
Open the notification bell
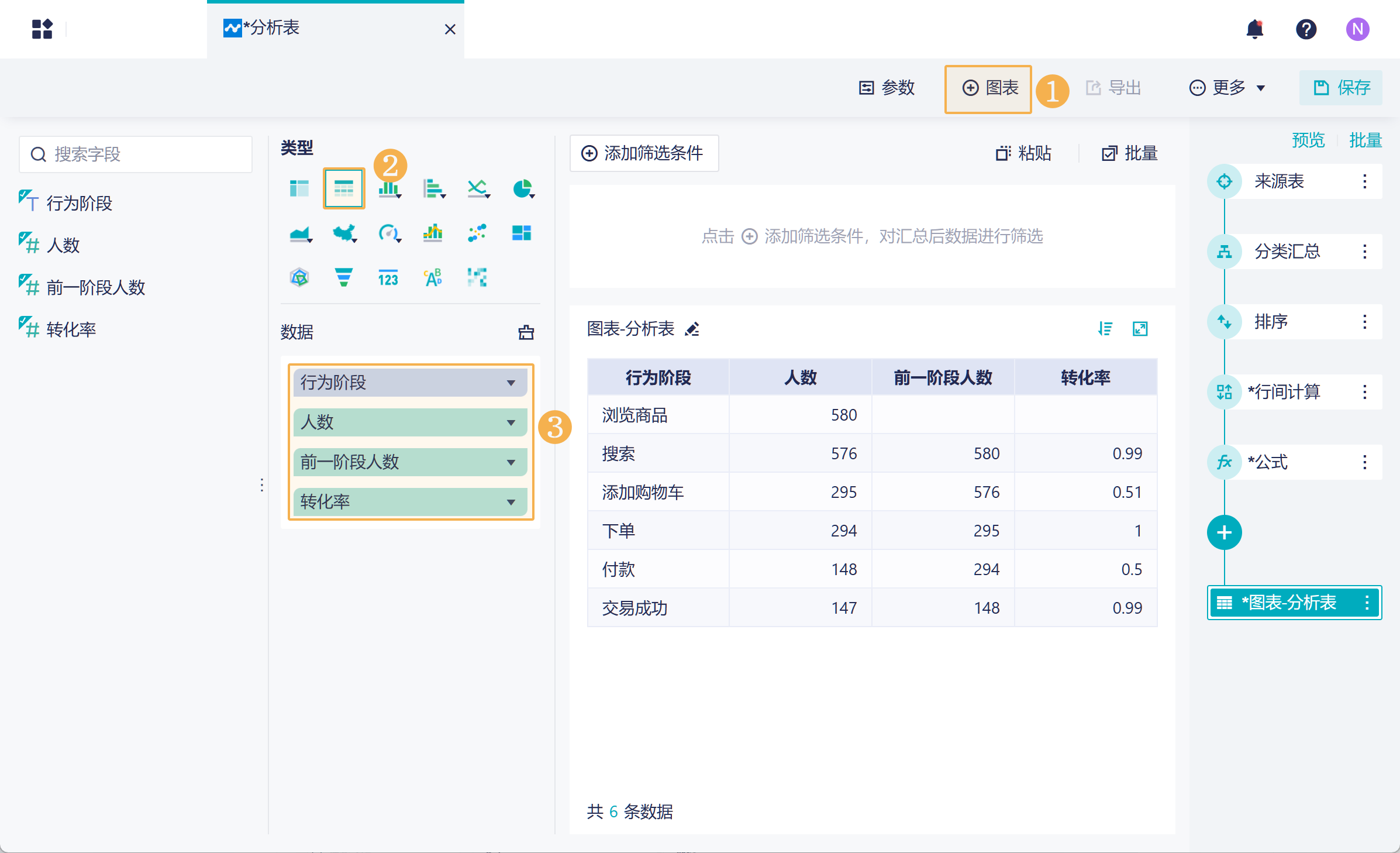(x=1254, y=29)
